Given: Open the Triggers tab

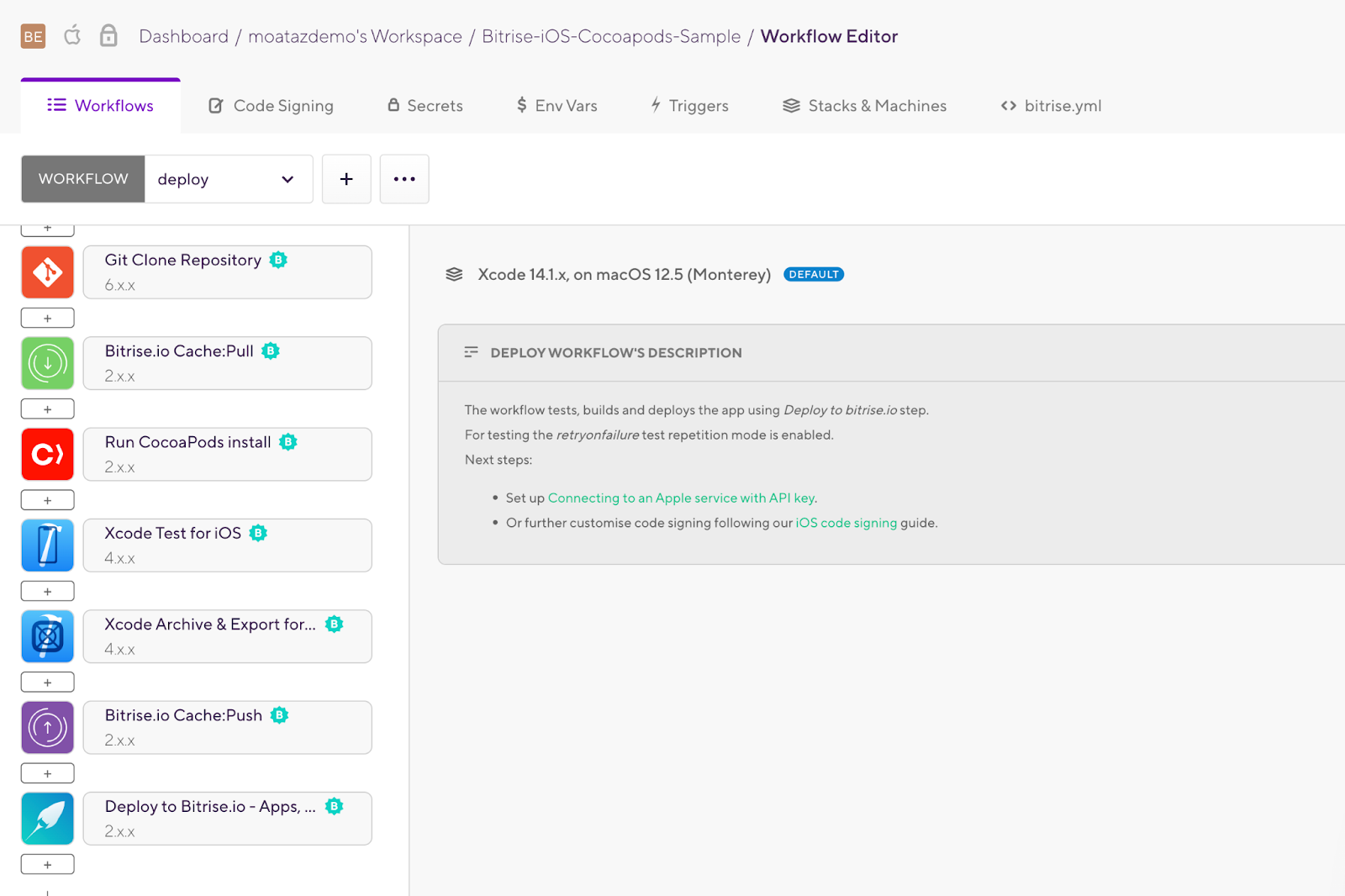Looking at the screenshot, I should 689,106.
